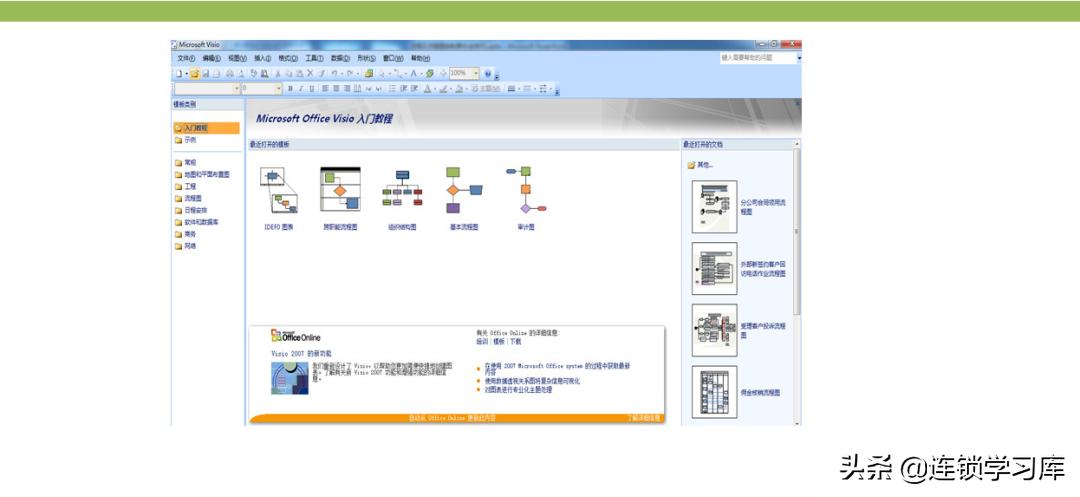Open the New document dropdown arrow
This screenshot has width=1080, height=497.
pos(187,74)
